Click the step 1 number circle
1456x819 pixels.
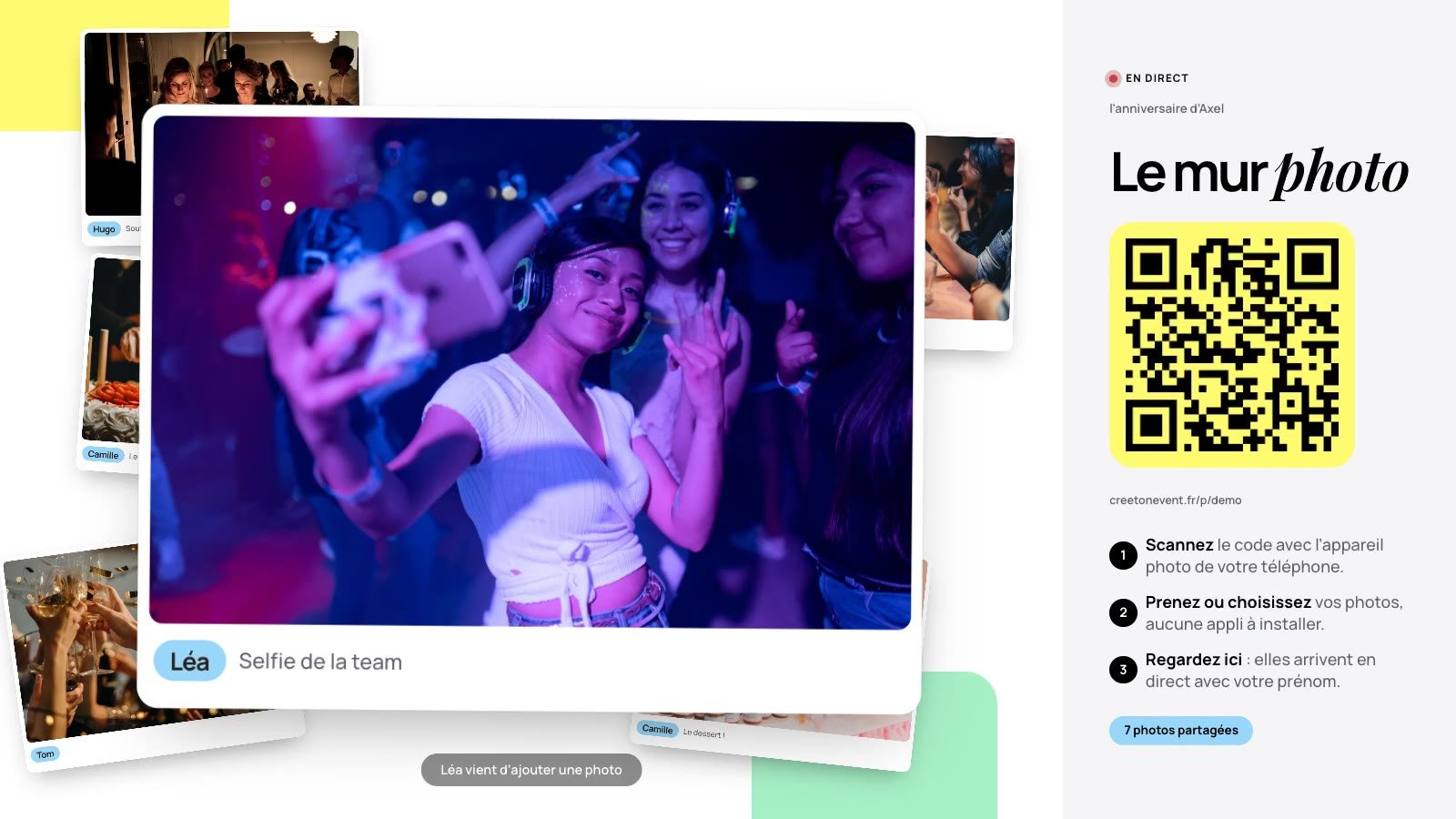coord(1123,555)
